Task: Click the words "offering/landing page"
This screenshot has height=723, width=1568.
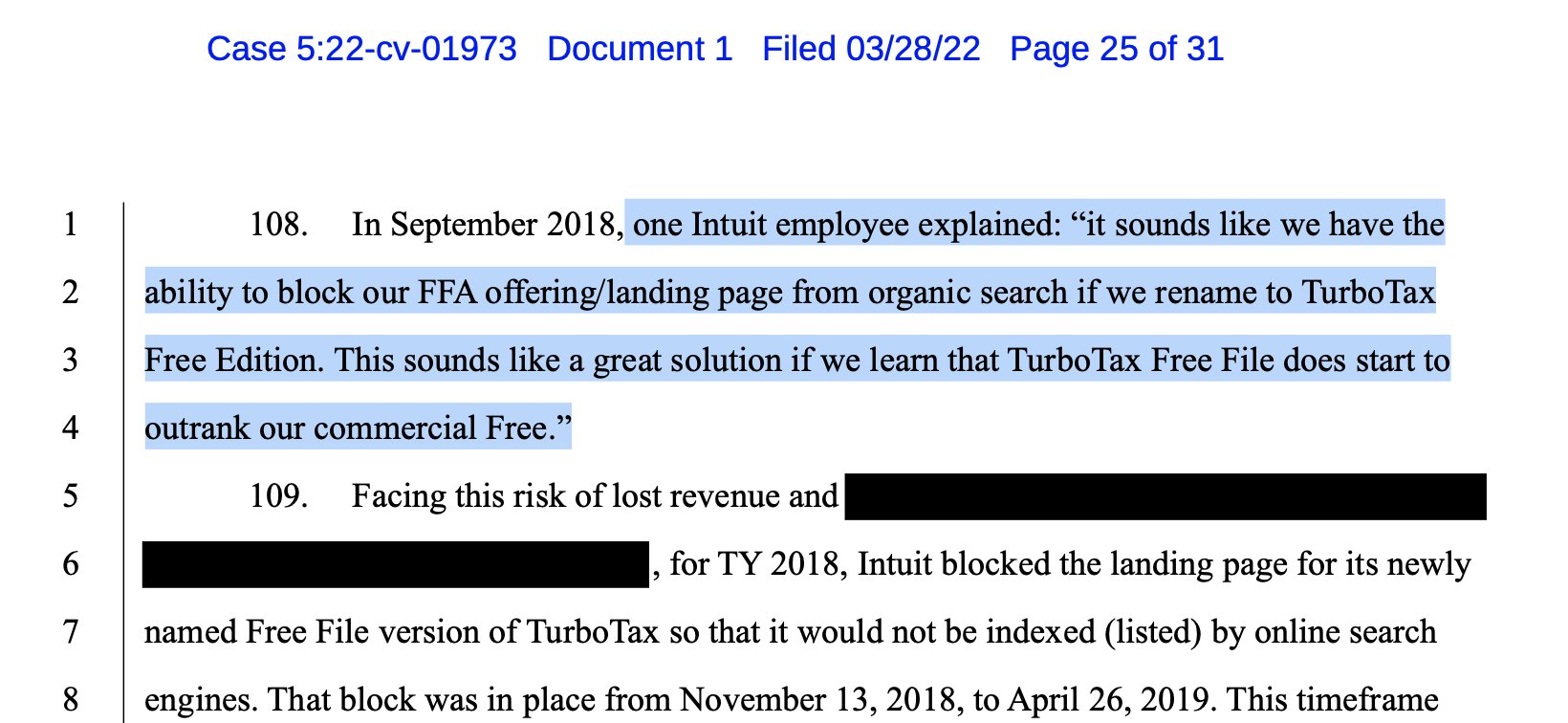Action: coord(634,293)
